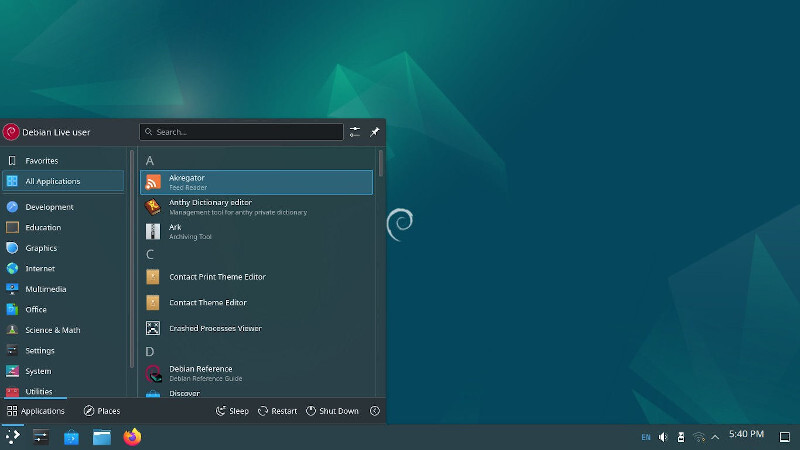800x450 pixels.
Task: Expand more session options arrow
Action: tap(375, 411)
